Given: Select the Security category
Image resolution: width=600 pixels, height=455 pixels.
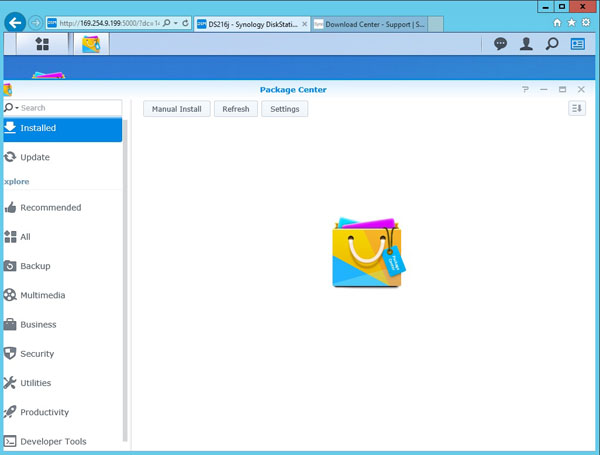Looking at the screenshot, I should [x=63, y=354].
